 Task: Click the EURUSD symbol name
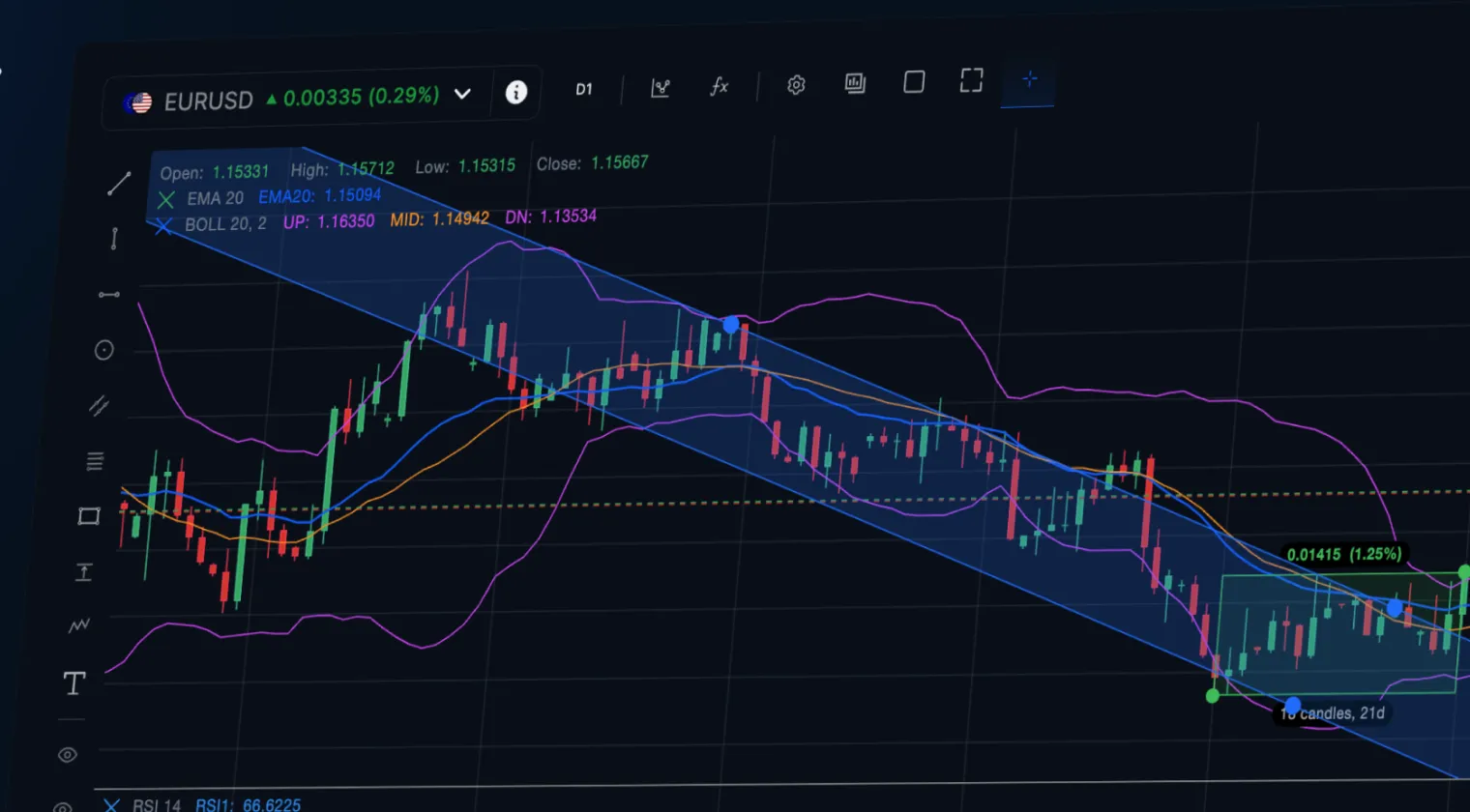click(x=208, y=101)
